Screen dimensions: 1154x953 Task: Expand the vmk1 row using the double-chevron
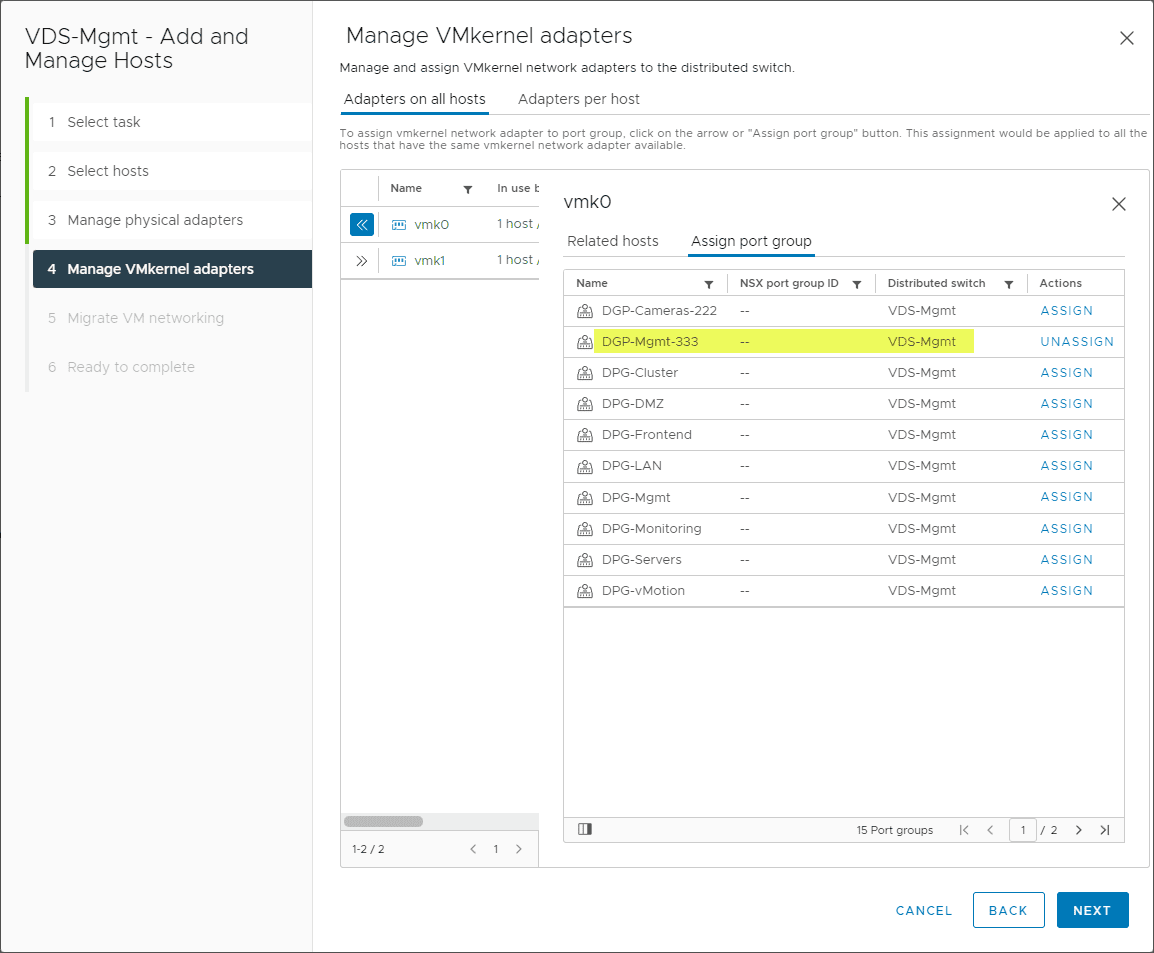click(361, 260)
